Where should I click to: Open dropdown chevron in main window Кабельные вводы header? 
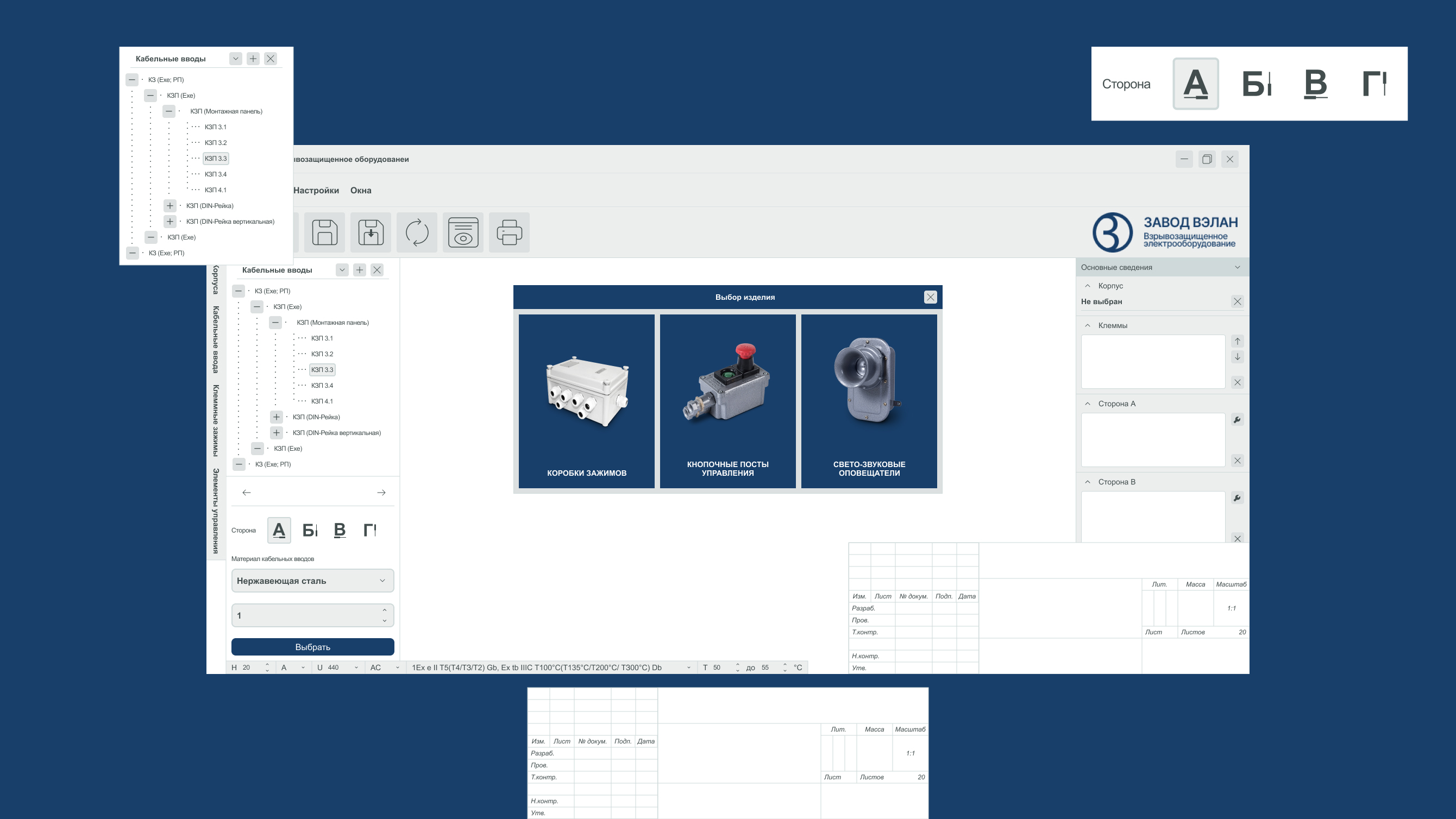coord(342,270)
